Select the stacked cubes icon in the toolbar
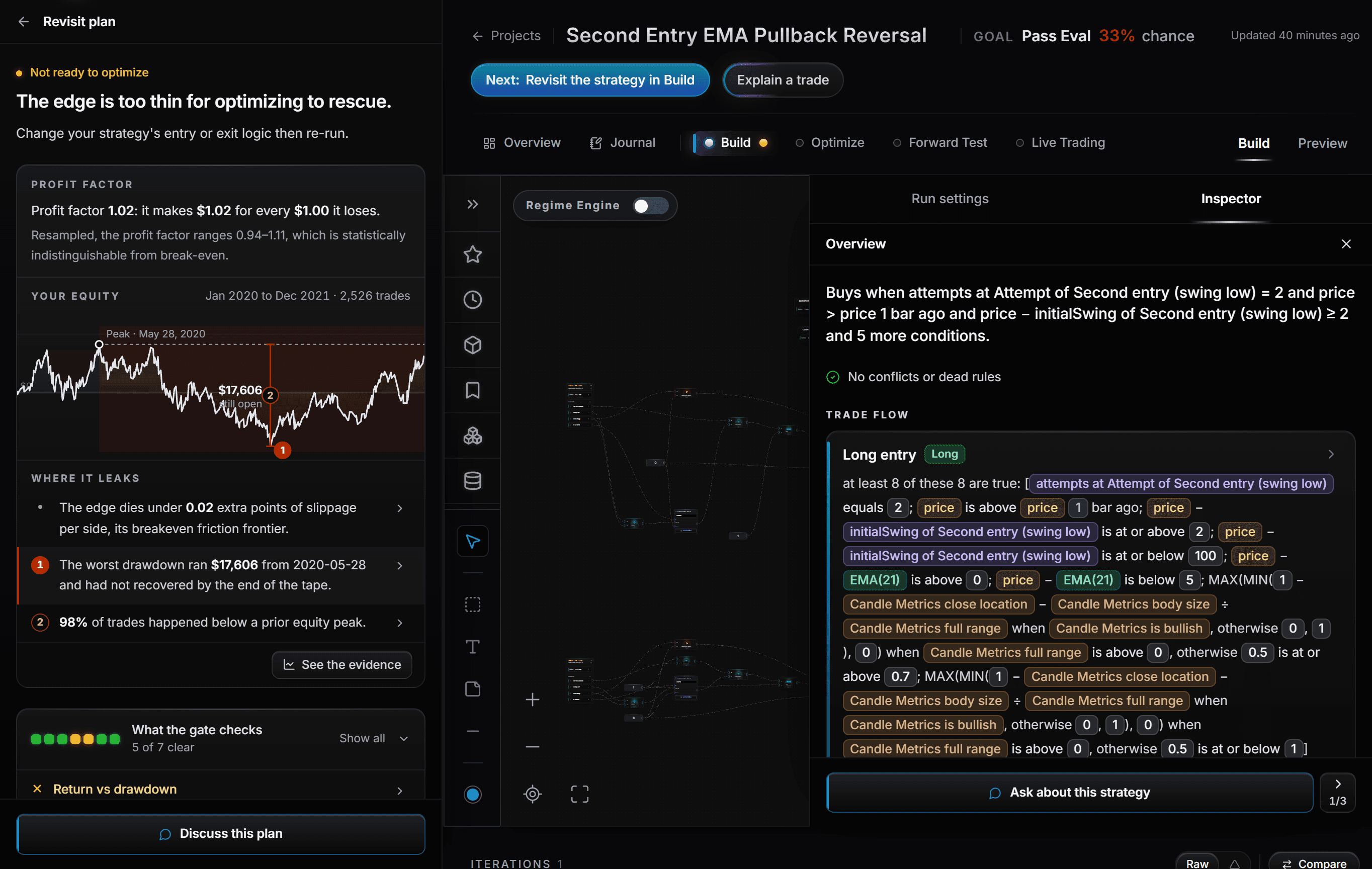Screen dimensions: 1372x869 [x=472, y=436]
